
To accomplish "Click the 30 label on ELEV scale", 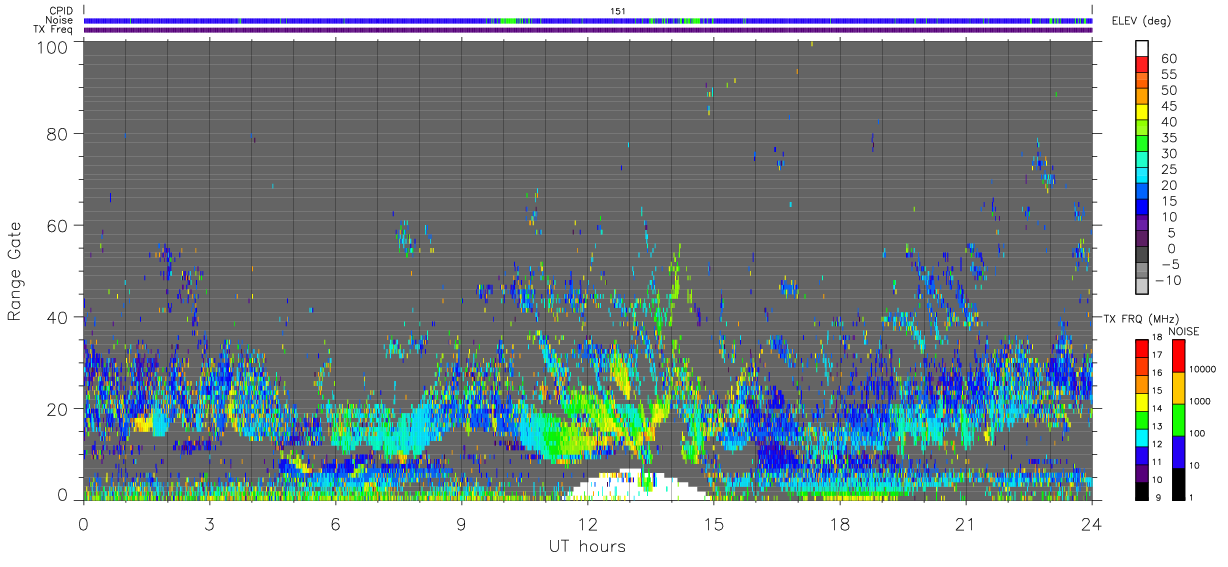I will tap(1168, 154).
